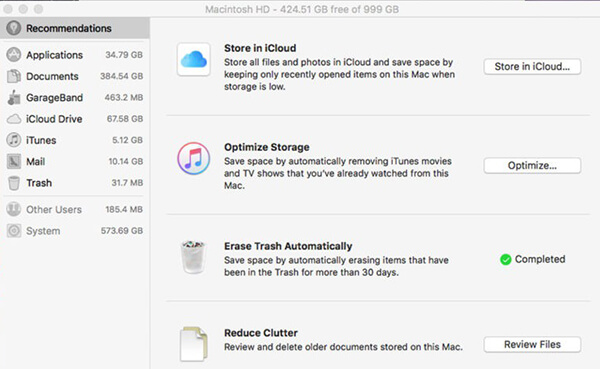Click the Store in iCloud… button
600x369 pixels.
(x=532, y=67)
